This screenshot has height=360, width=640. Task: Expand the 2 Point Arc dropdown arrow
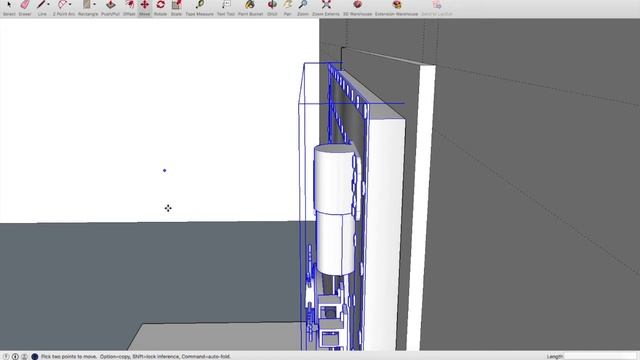70,5
